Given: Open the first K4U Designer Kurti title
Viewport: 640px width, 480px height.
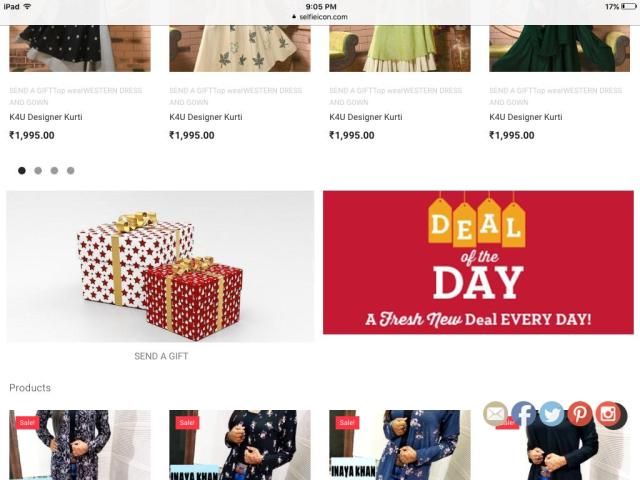Looking at the screenshot, I should (46, 117).
